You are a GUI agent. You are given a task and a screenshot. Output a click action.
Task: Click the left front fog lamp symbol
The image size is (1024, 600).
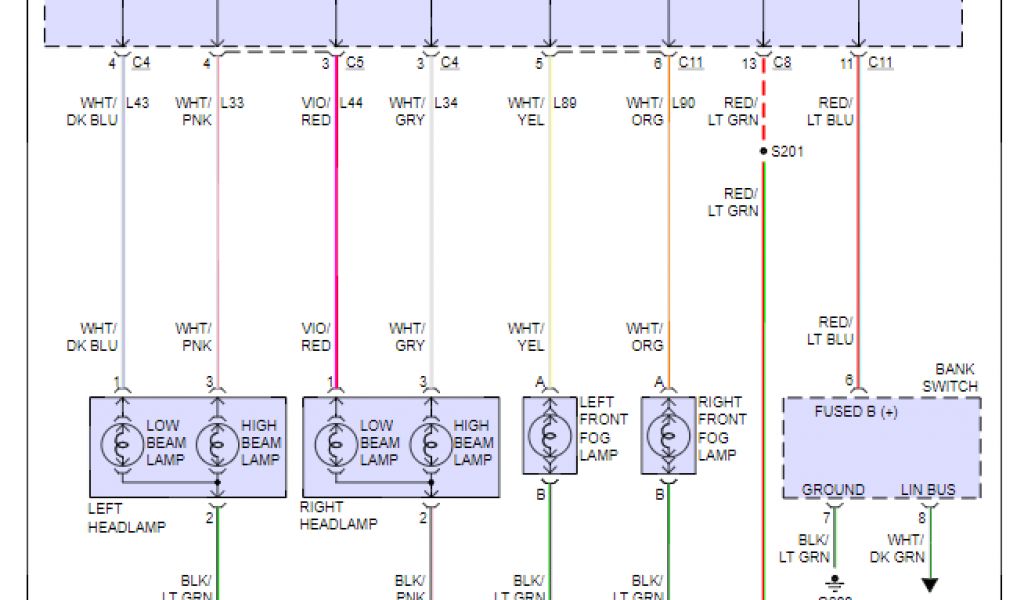(x=548, y=435)
